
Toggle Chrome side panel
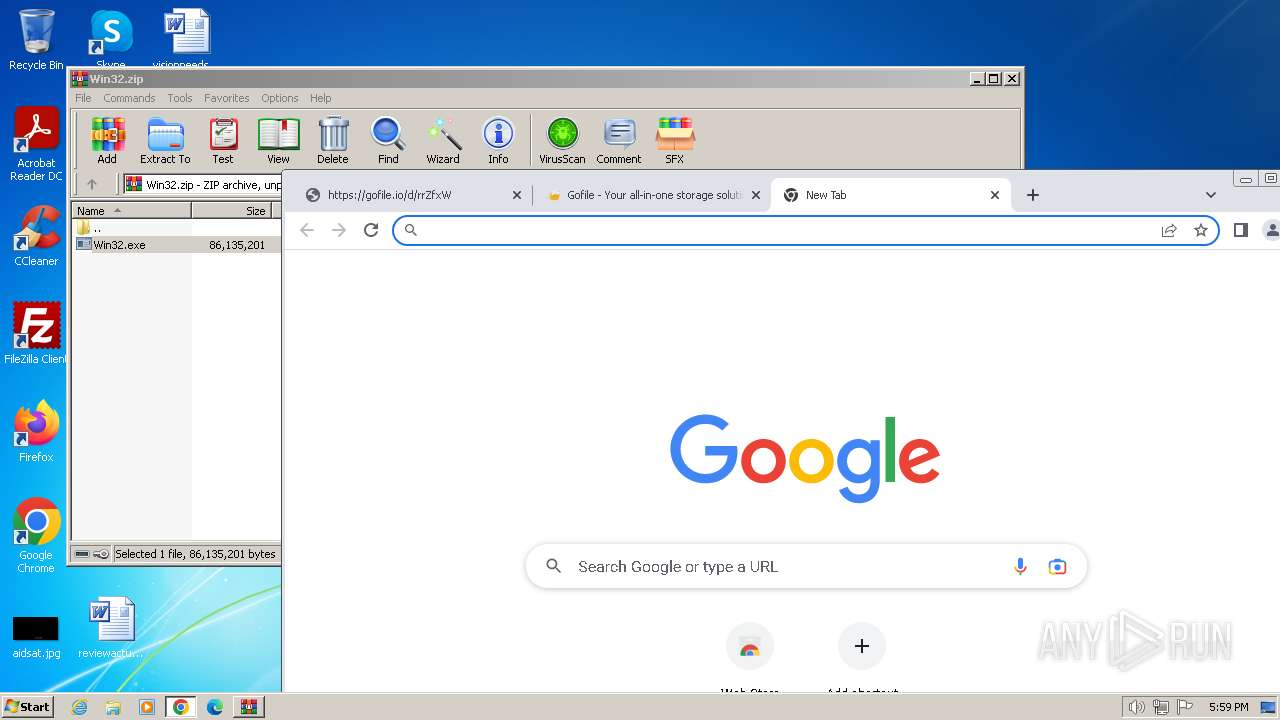click(x=1241, y=230)
